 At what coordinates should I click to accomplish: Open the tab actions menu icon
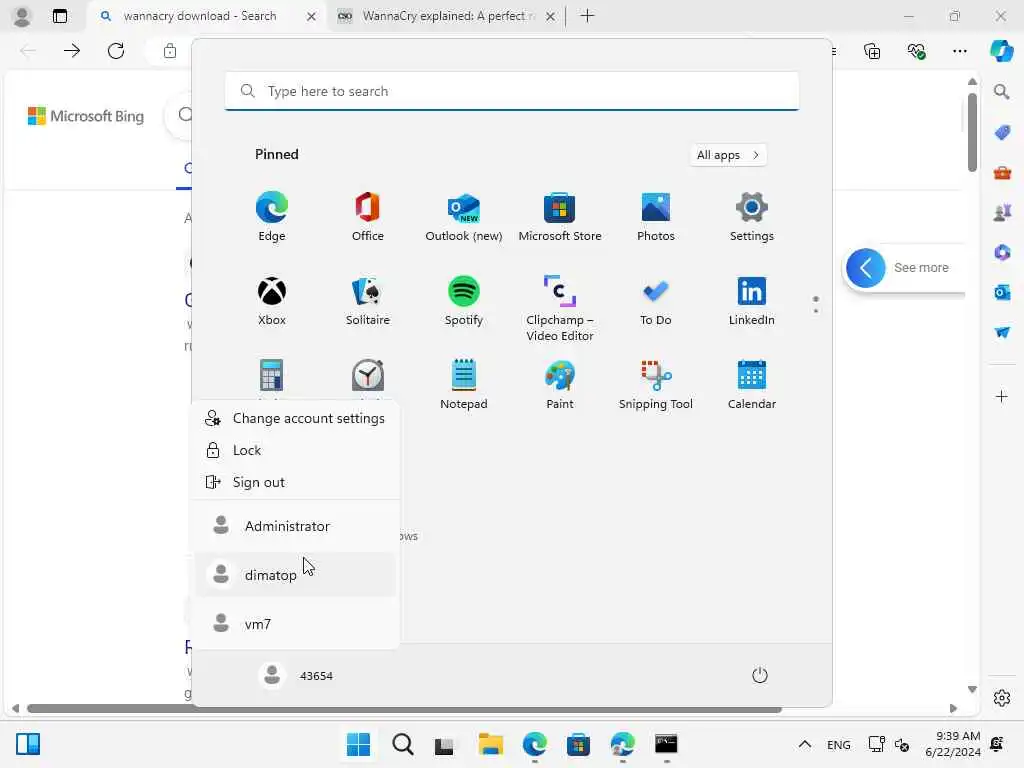(59, 16)
